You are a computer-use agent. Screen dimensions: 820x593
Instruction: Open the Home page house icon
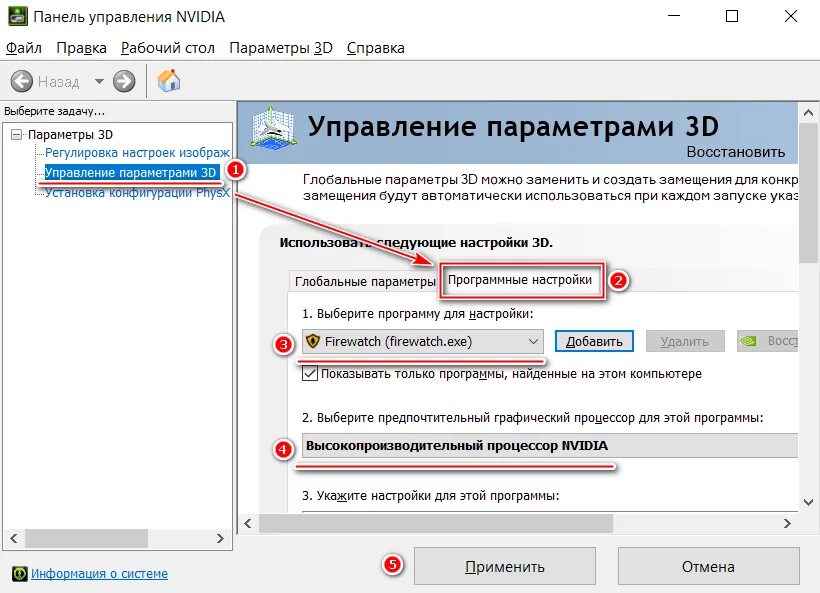(169, 81)
